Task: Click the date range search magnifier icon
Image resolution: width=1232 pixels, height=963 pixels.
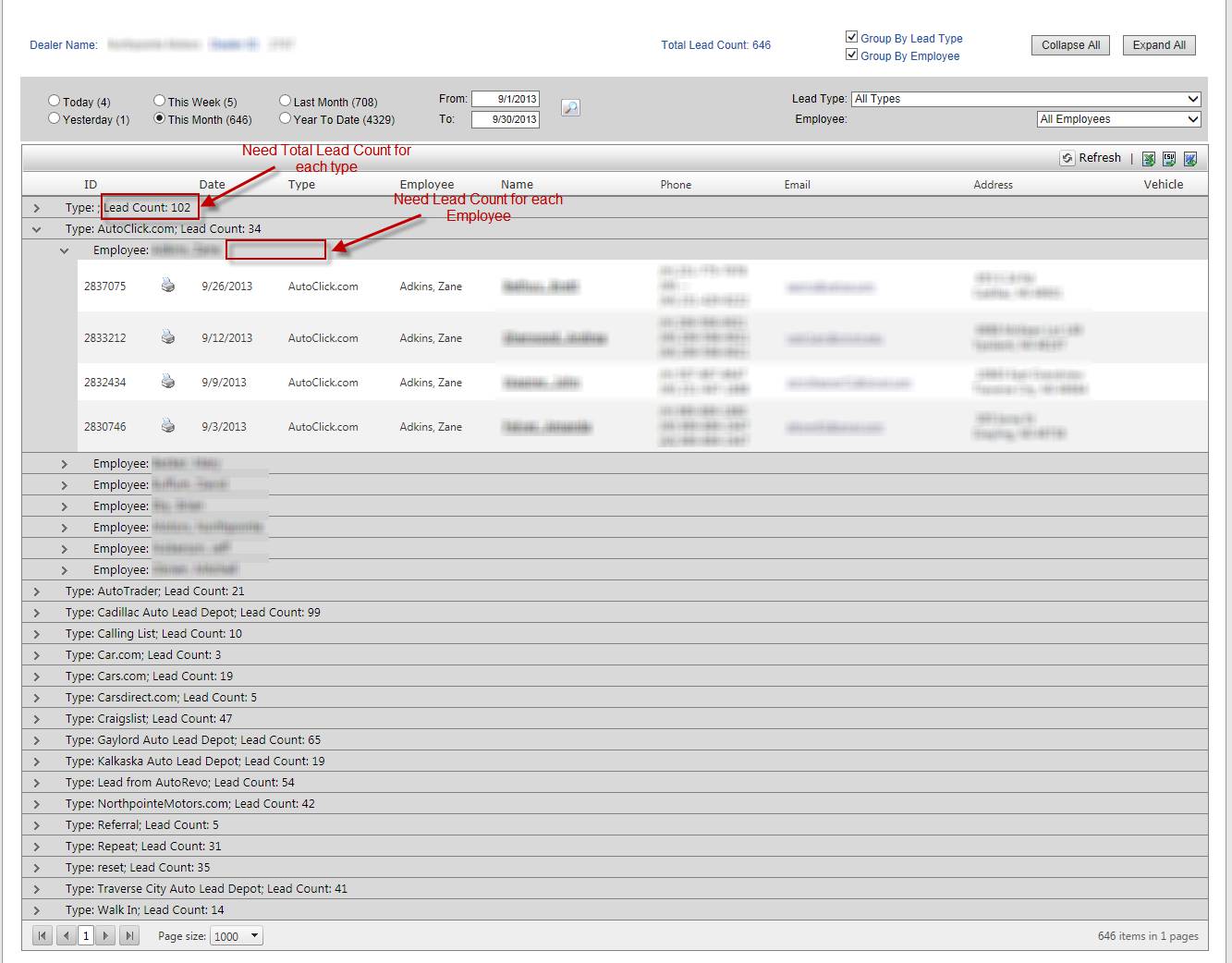Action: point(571,108)
